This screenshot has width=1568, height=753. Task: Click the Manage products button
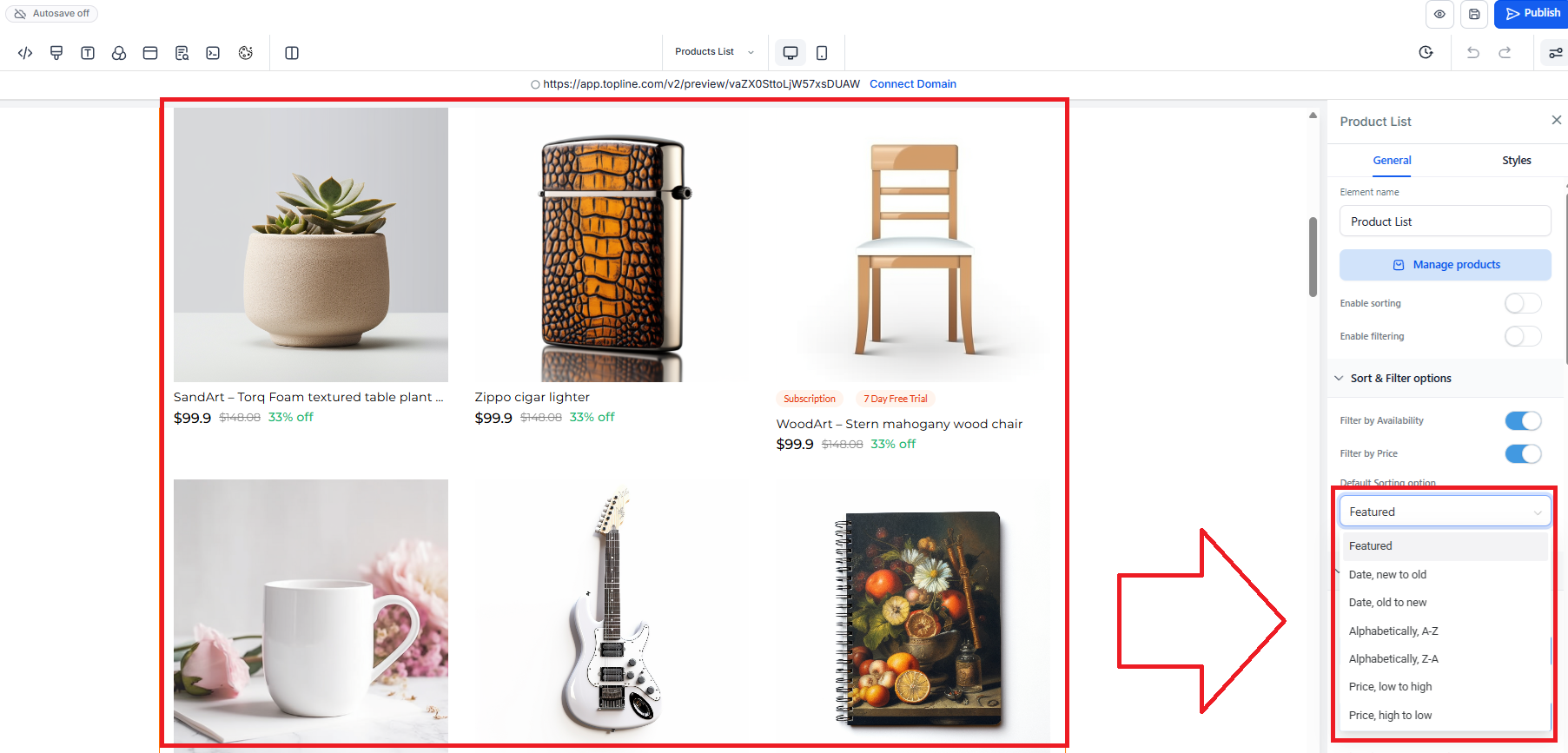click(x=1445, y=265)
